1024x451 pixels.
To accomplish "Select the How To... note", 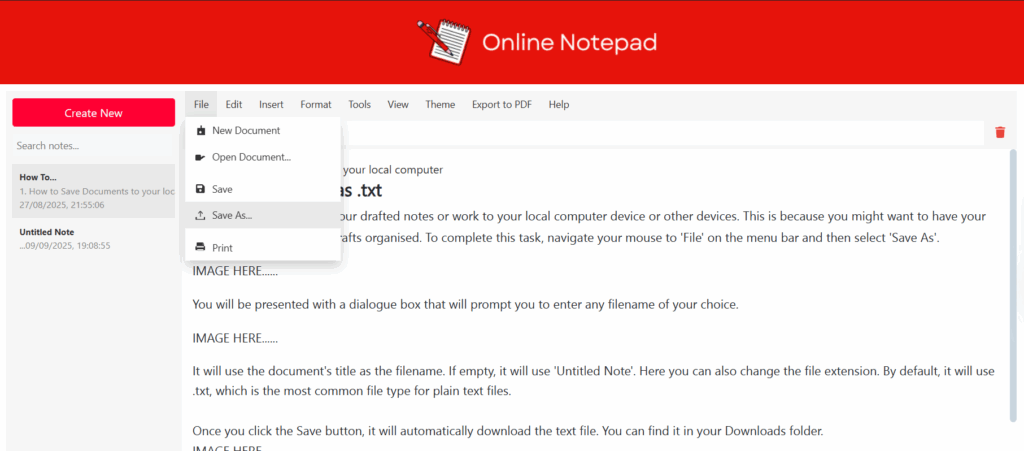I will (x=93, y=190).
